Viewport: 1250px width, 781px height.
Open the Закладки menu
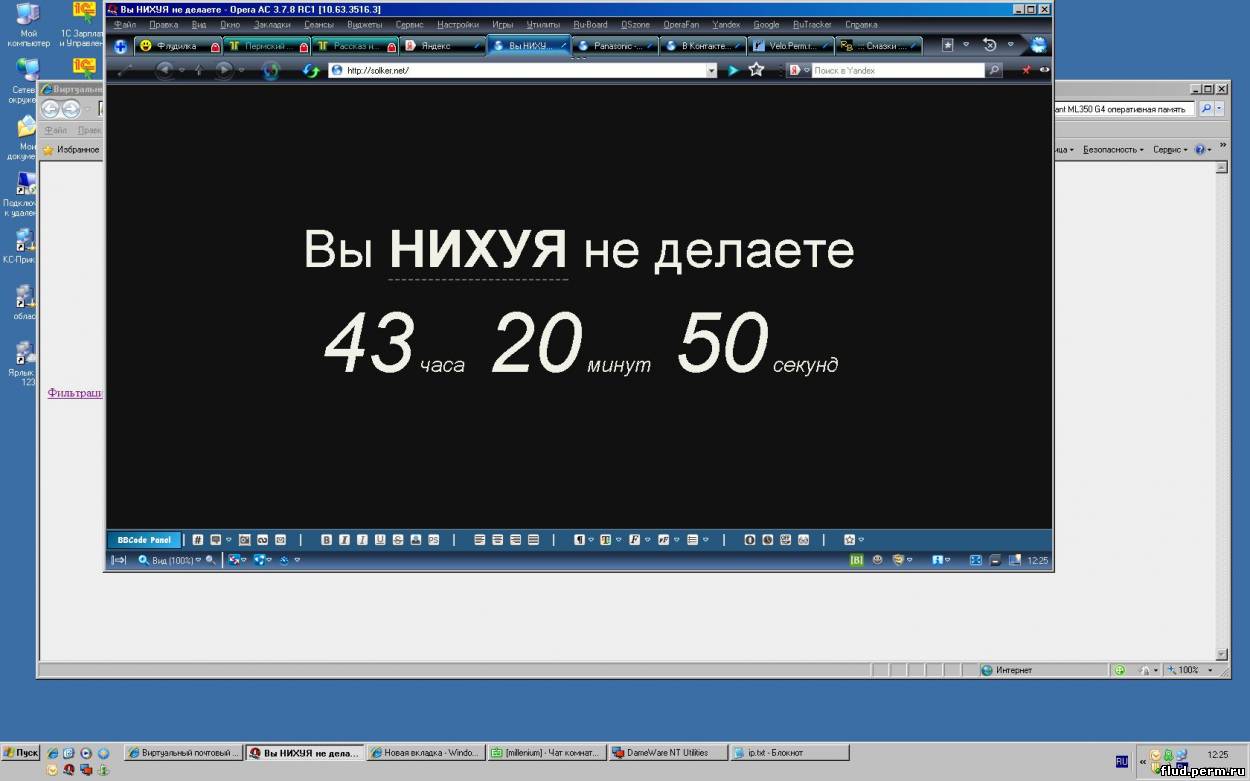coord(274,24)
